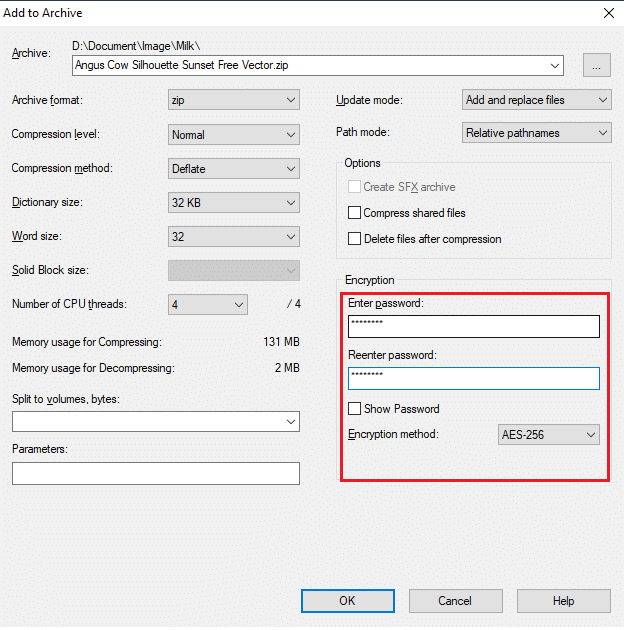The image size is (630, 630).
Task: Expand the Compression level dropdown
Action: click(x=234, y=134)
